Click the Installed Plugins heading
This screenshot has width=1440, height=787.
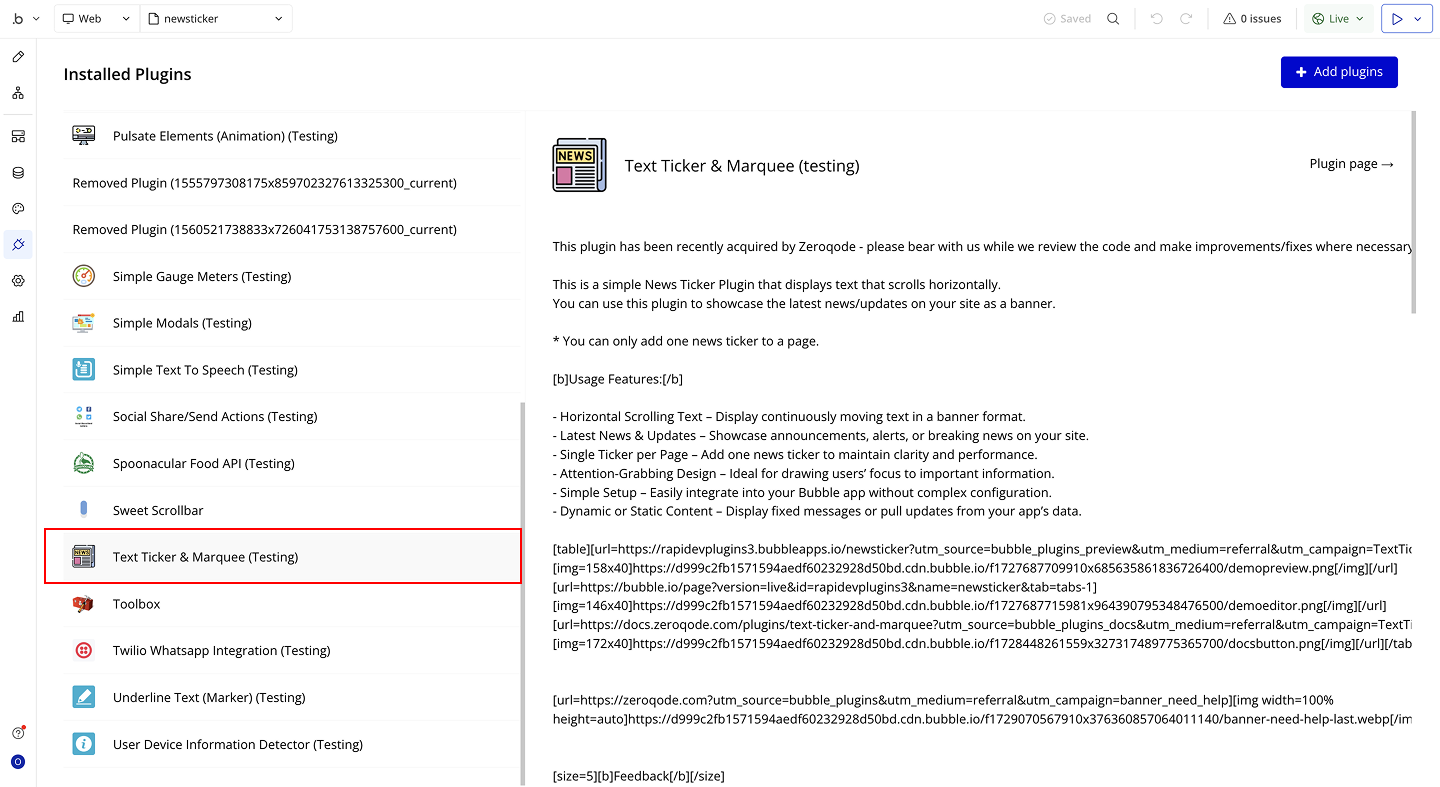click(127, 74)
